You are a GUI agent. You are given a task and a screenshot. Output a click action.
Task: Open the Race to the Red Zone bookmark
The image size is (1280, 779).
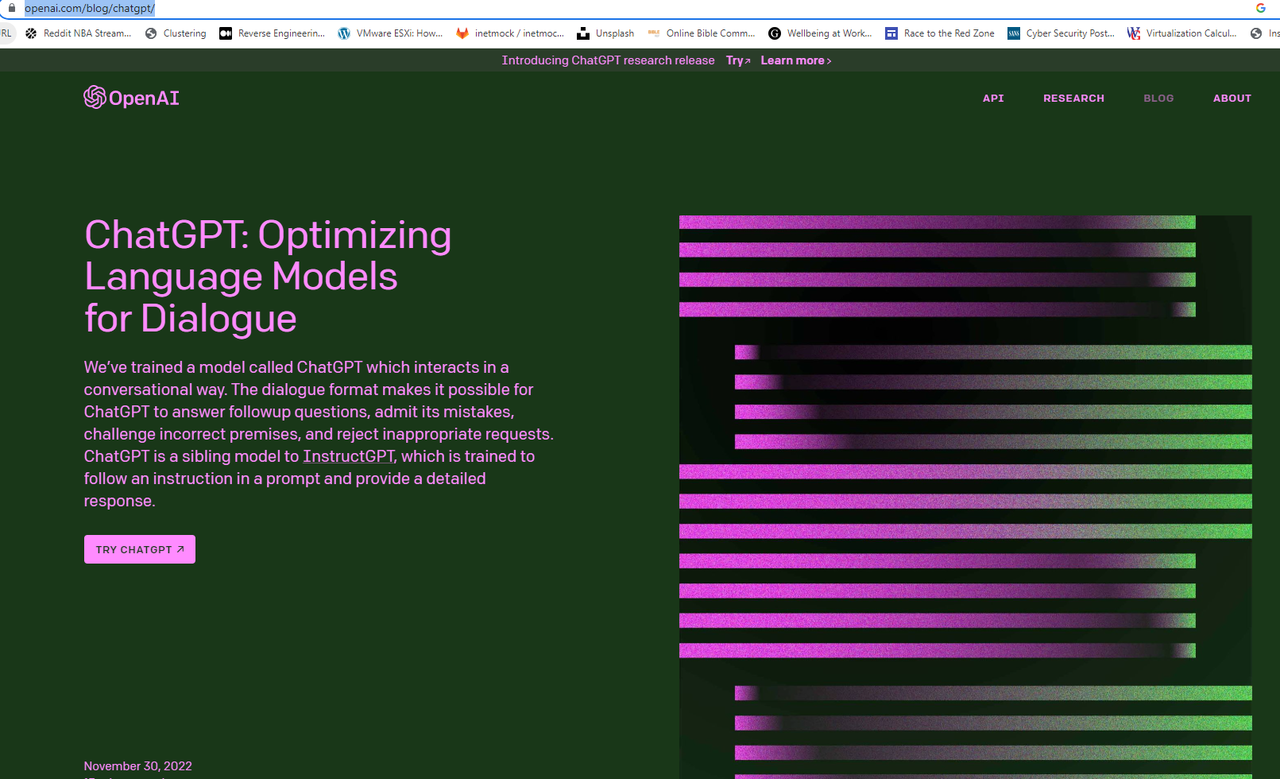coord(939,33)
